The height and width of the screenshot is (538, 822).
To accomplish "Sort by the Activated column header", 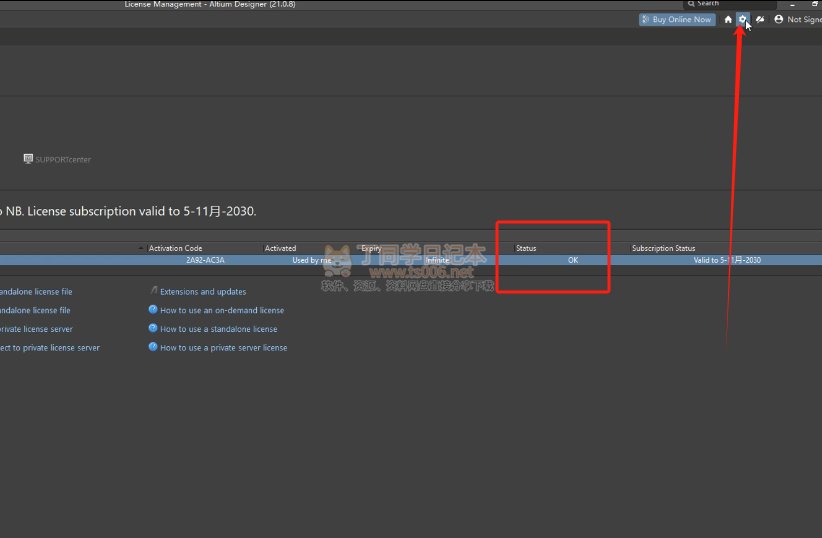I will (280, 248).
